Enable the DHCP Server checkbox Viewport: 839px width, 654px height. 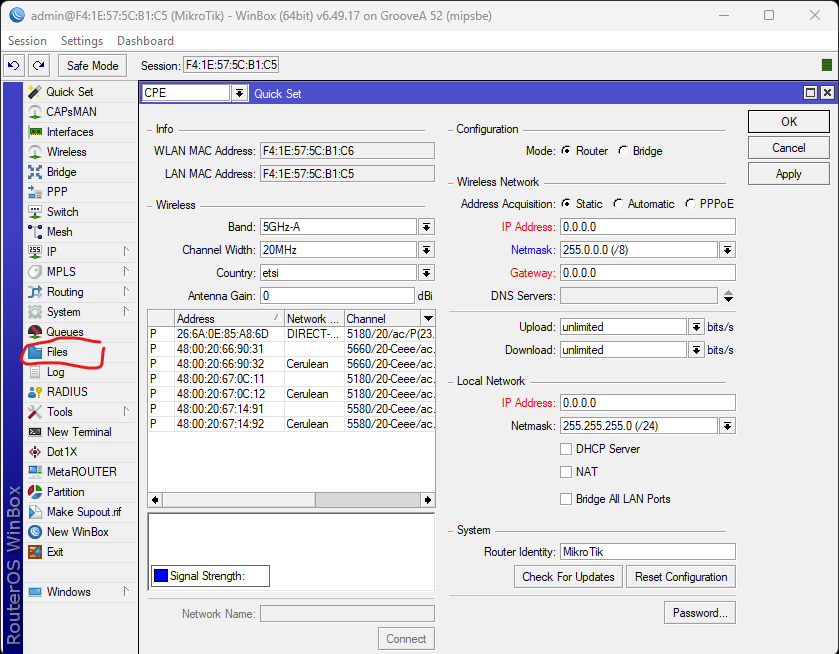point(567,449)
